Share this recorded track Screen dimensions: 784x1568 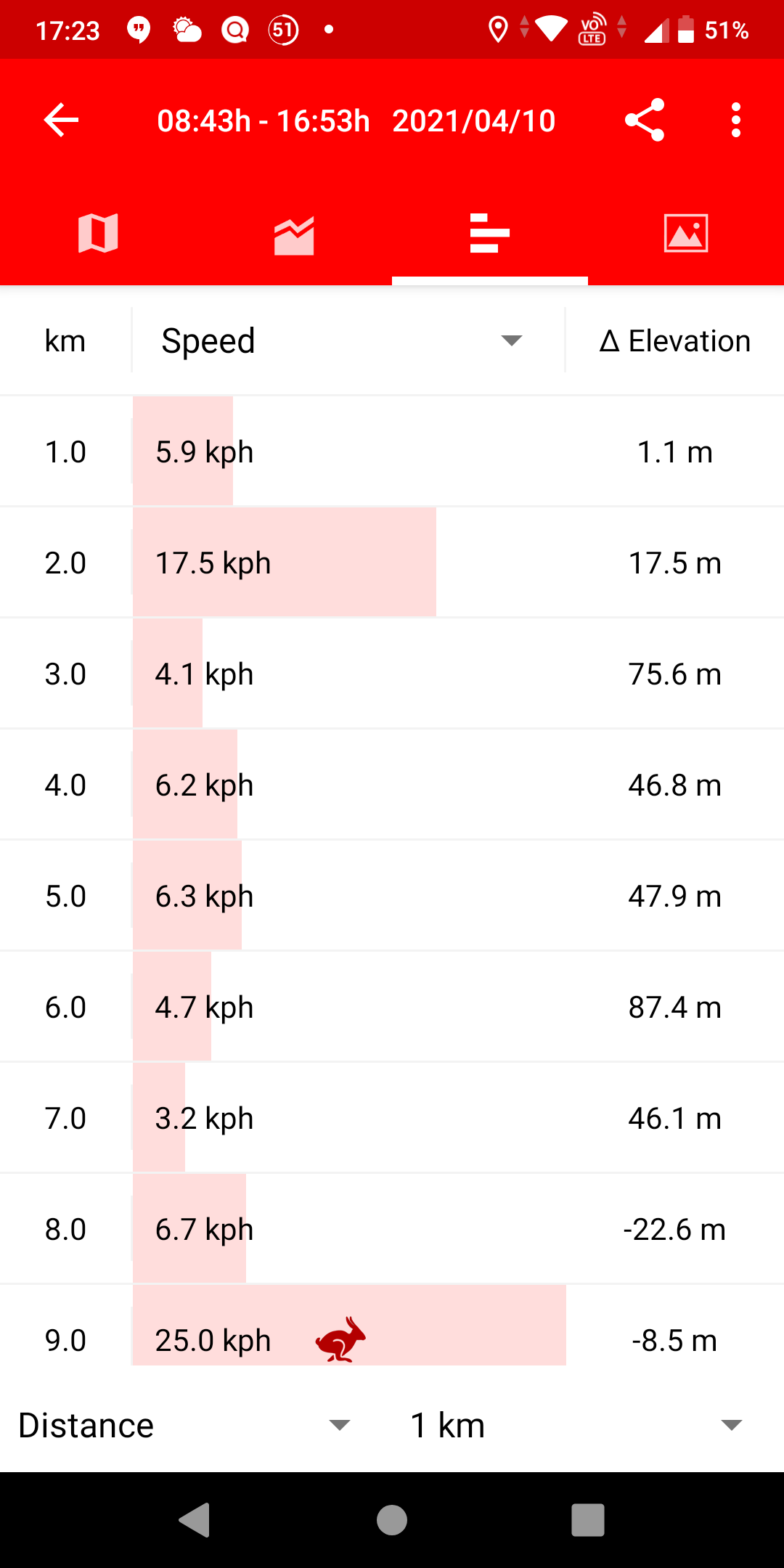coord(645,121)
